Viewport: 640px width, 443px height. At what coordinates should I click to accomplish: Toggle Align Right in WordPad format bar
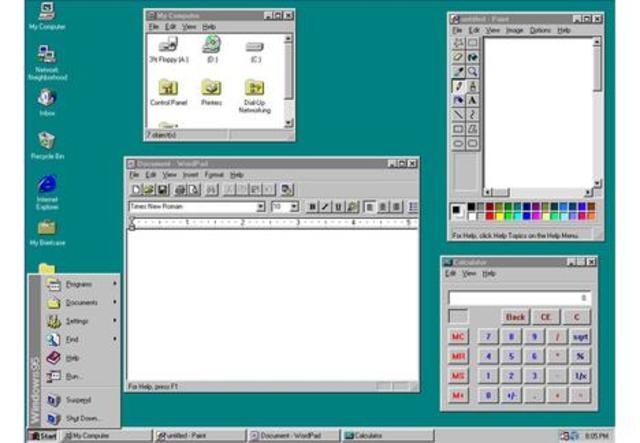coord(396,207)
